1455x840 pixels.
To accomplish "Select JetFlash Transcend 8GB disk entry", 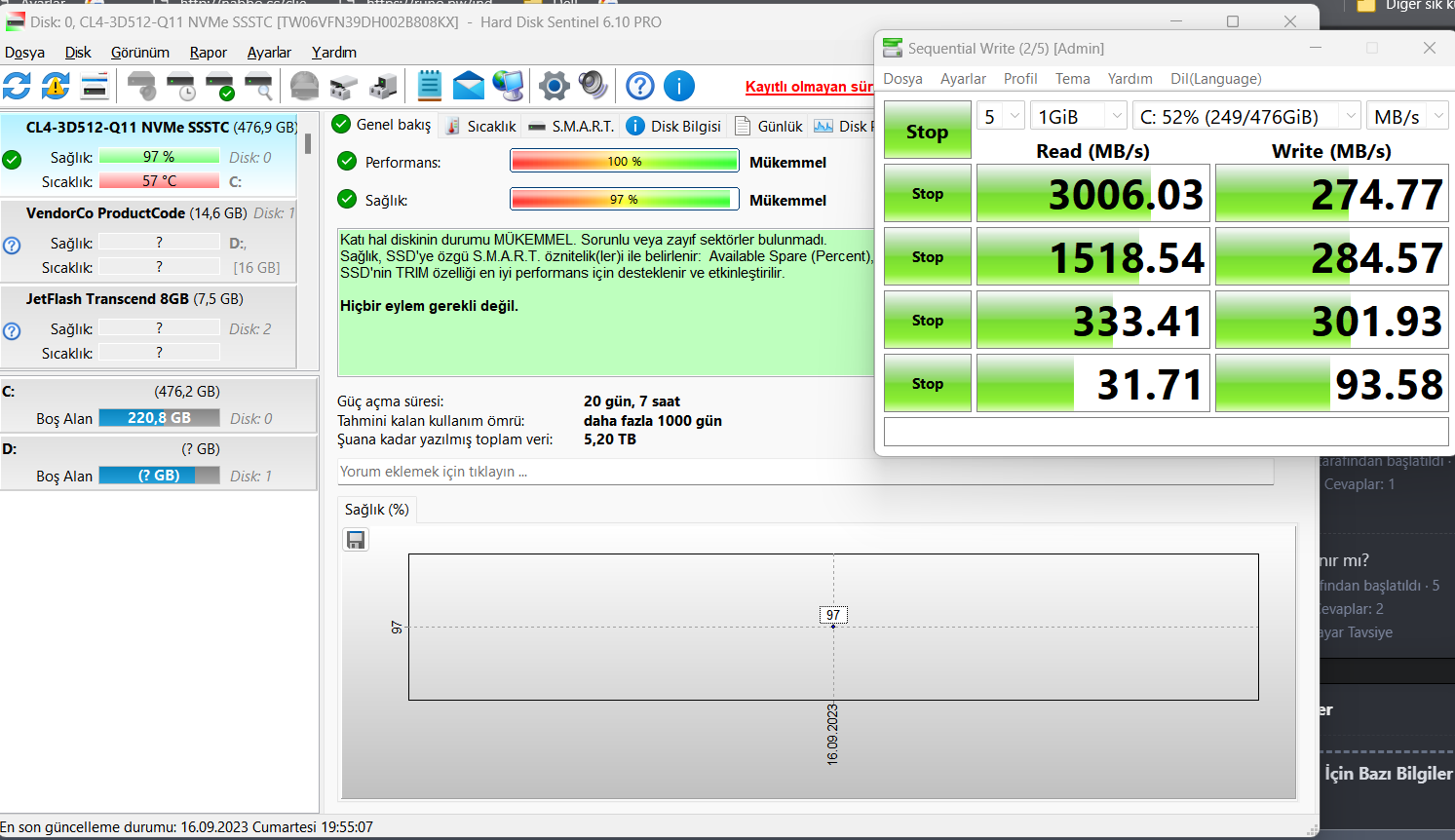I will click(148, 326).
